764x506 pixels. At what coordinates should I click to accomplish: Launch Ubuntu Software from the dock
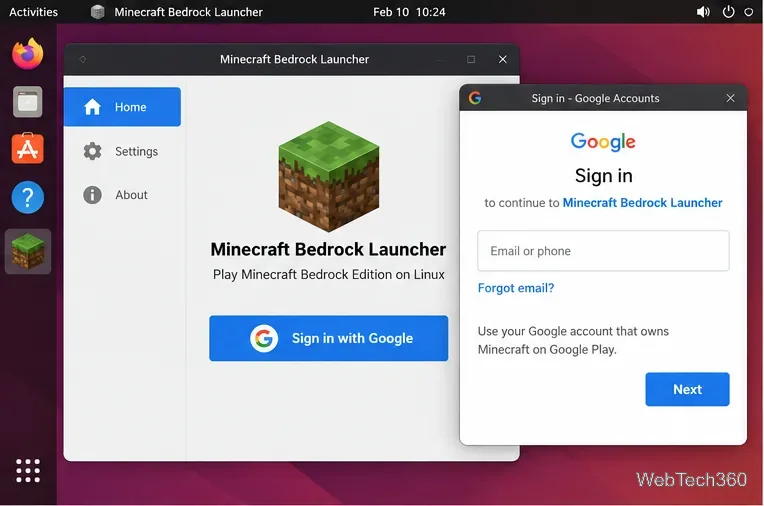click(28, 149)
